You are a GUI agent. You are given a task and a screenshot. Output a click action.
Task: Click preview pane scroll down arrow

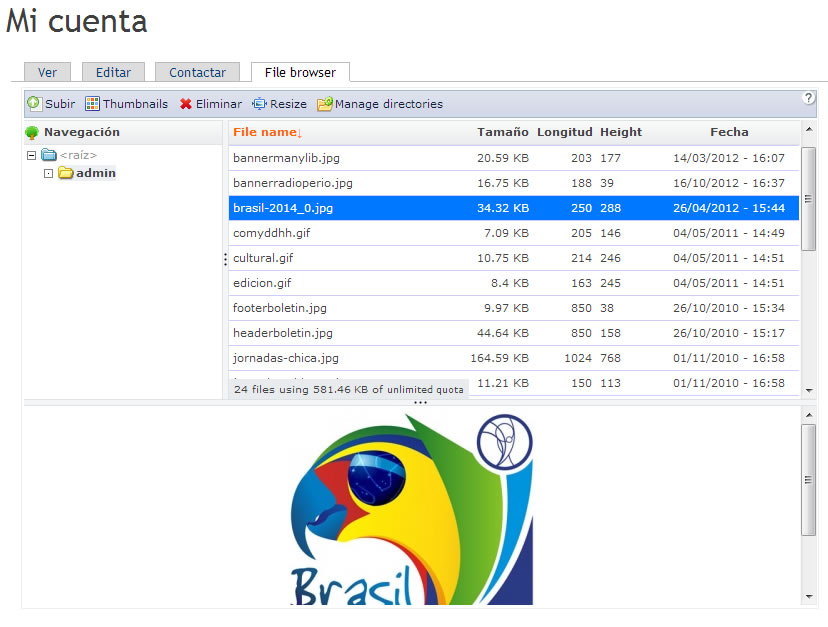point(808,597)
